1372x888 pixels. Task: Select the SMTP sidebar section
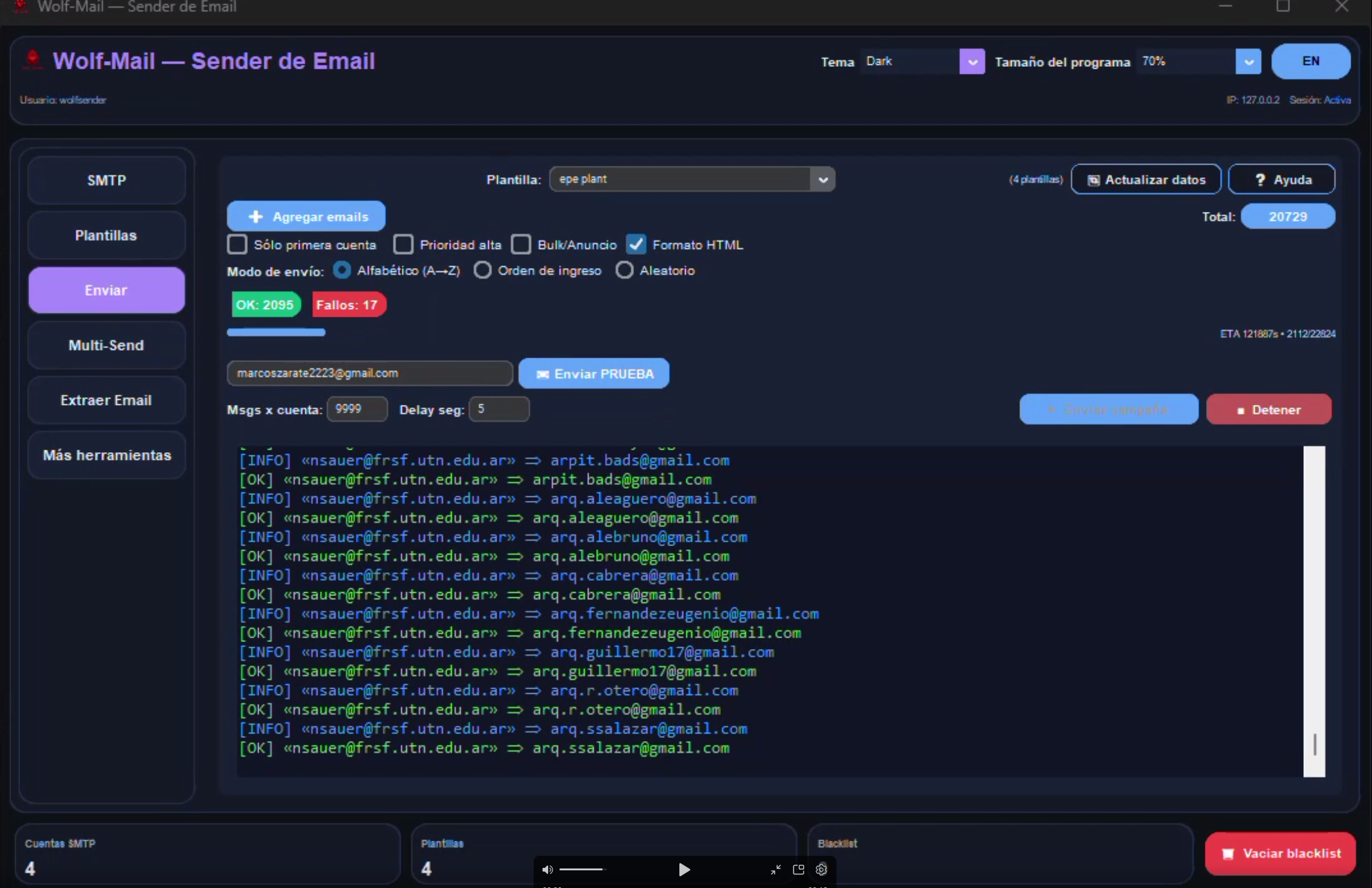[106, 180]
